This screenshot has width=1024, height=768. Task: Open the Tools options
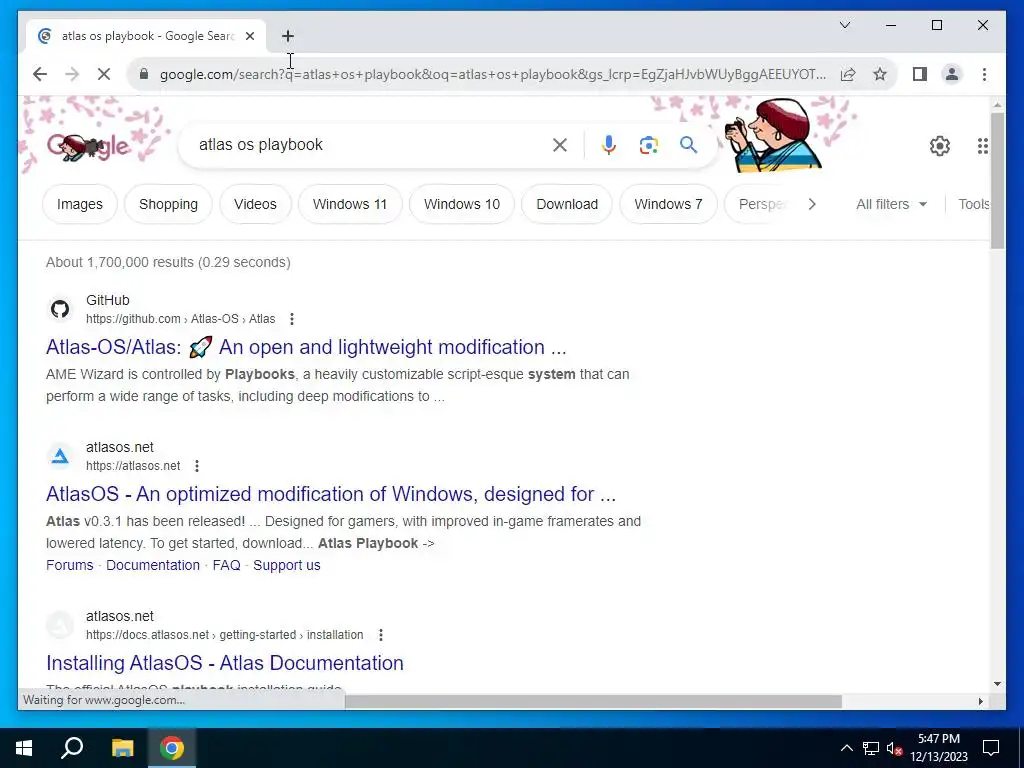tap(974, 204)
